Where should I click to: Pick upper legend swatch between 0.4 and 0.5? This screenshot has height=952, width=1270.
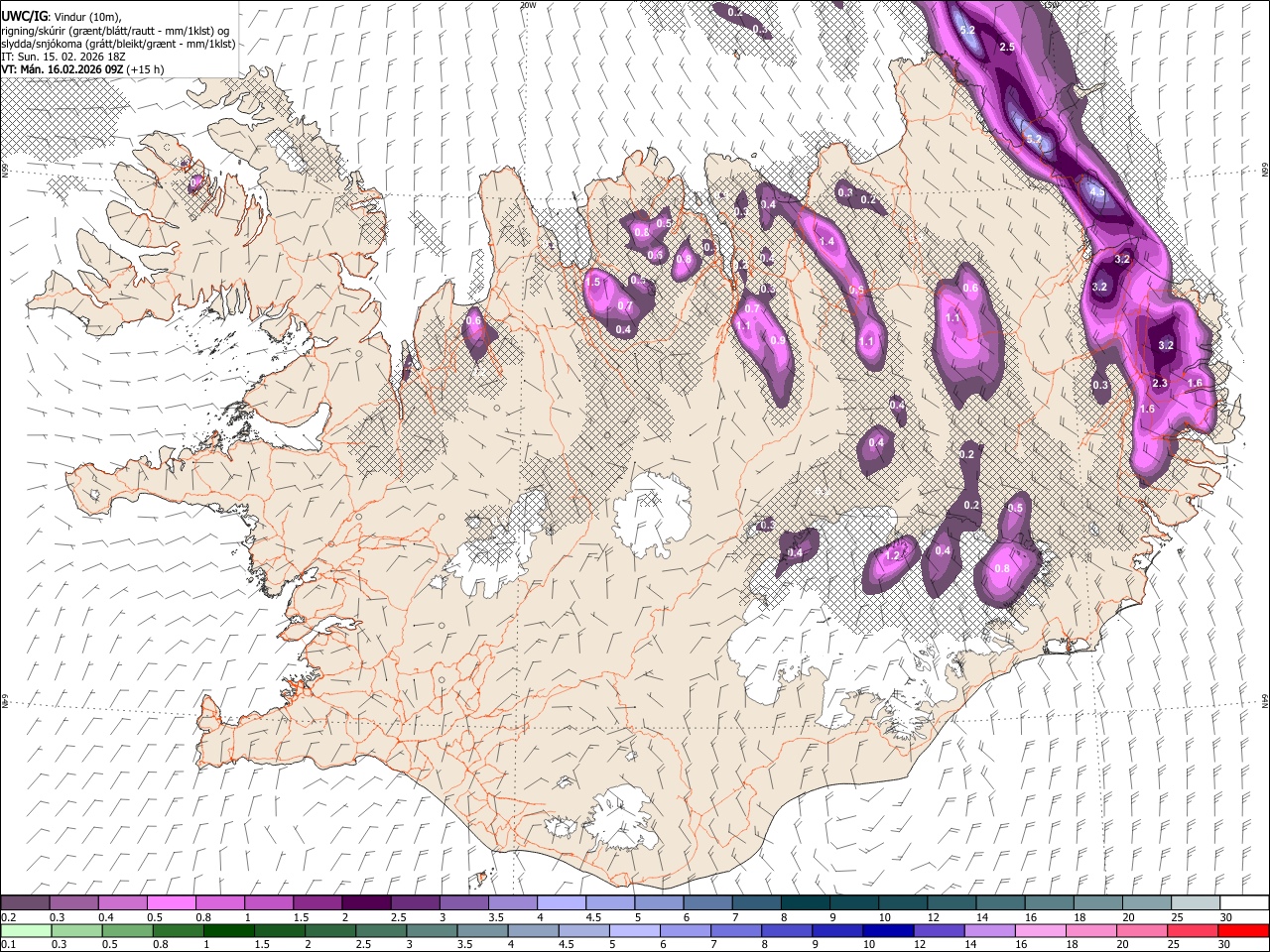[122, 903]
